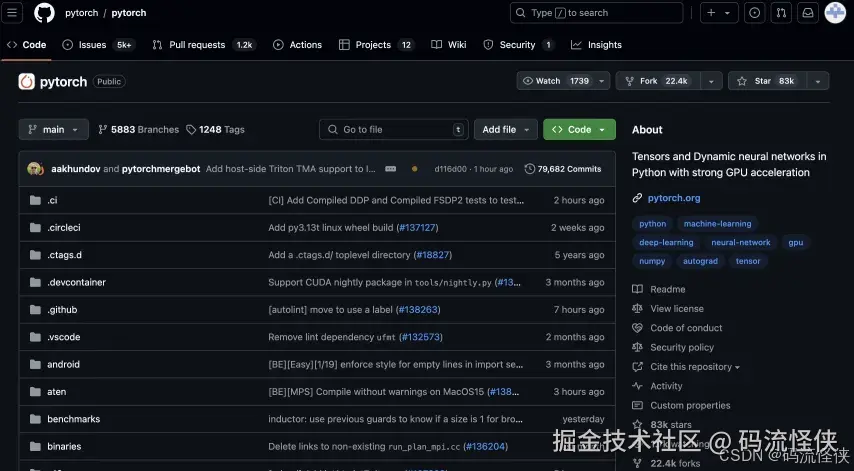
Task: Click the machine-learning topic tag
Action: (717, 224)
